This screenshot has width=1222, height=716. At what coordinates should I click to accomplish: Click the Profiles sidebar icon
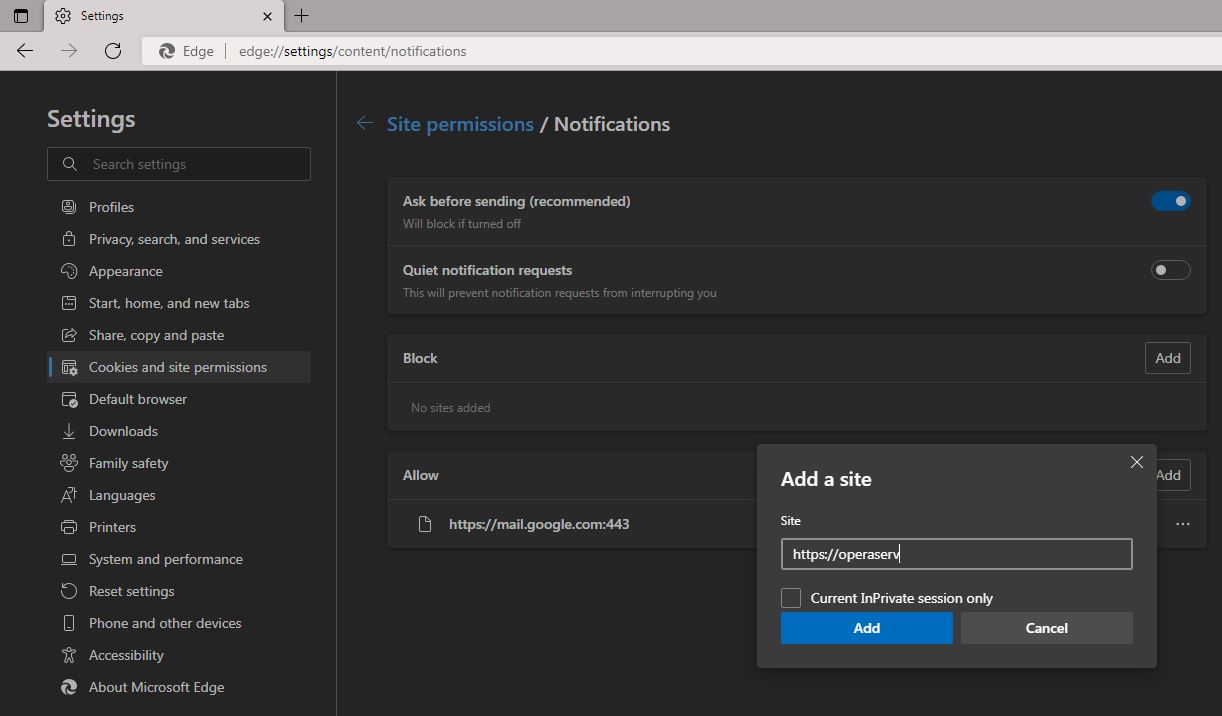coord(69,207)
